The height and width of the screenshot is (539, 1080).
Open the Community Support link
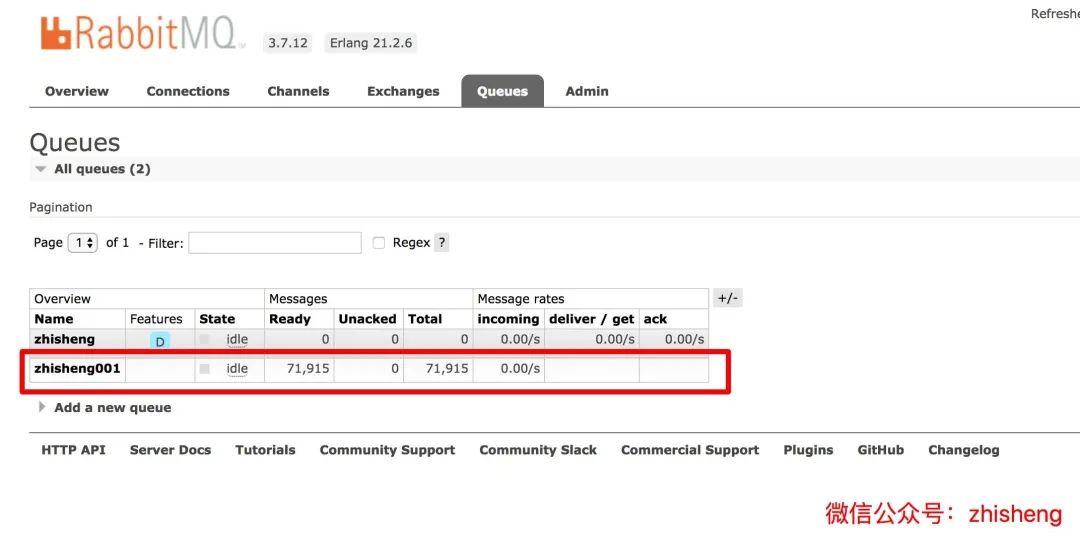tap(387, 450)
